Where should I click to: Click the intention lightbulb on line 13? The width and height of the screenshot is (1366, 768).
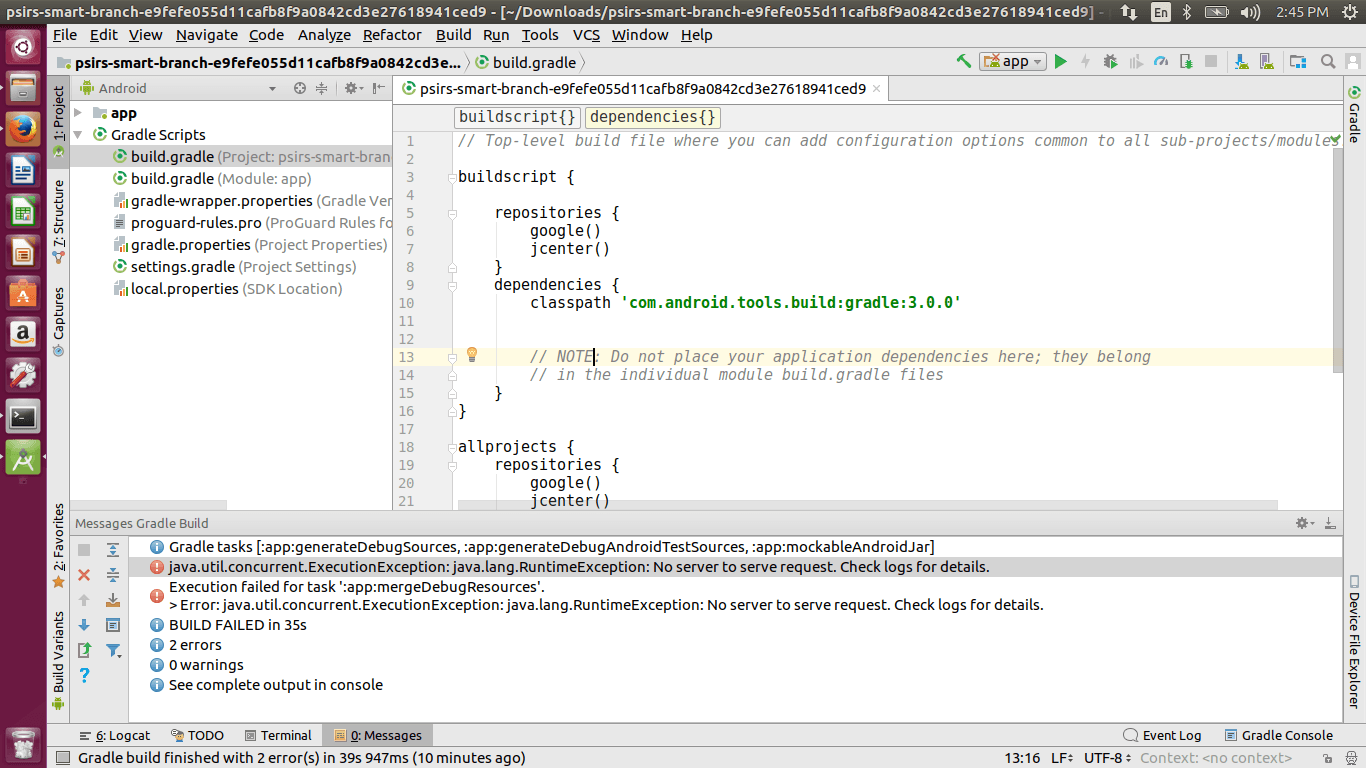coord(472,355)
